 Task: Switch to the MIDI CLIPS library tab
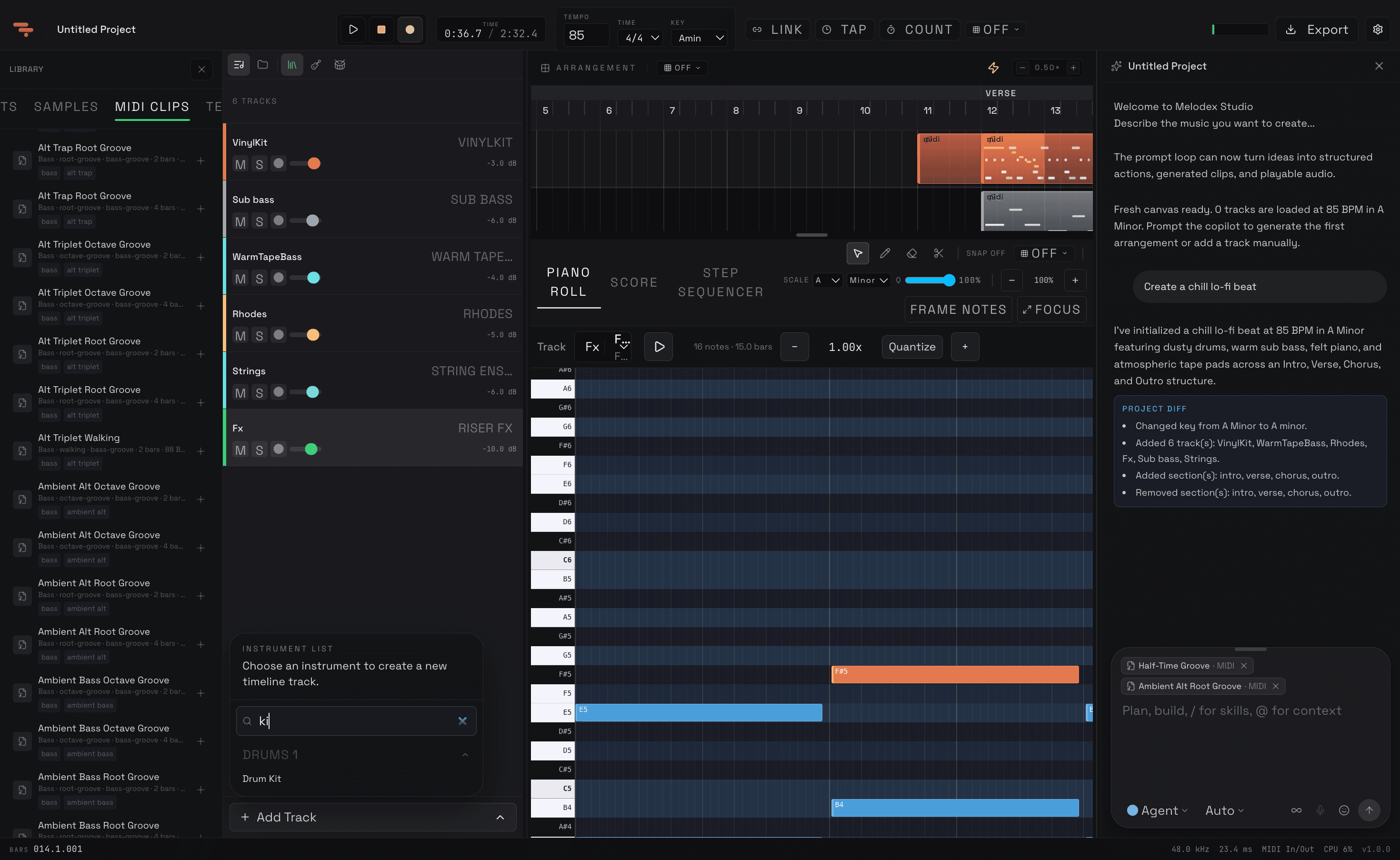point(152,106)
